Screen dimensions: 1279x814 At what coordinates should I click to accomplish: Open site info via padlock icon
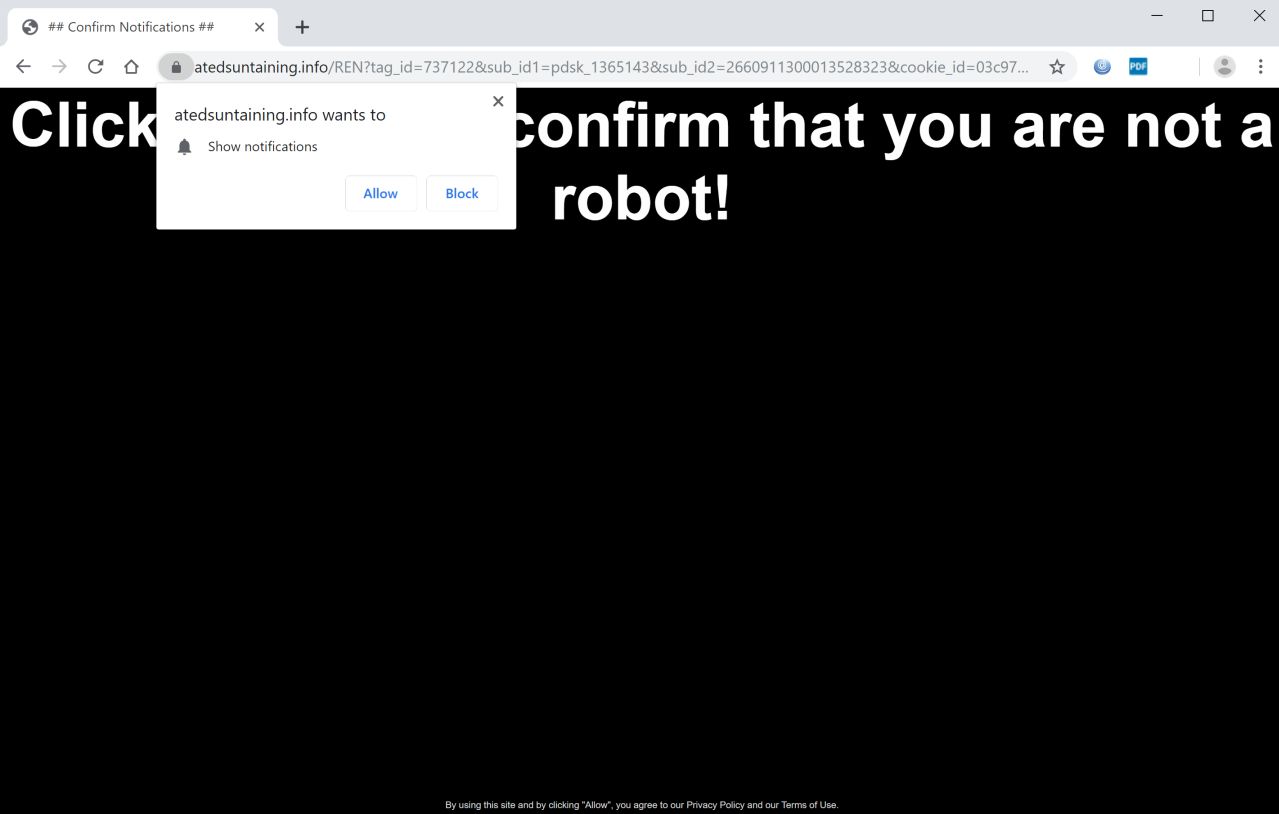[x=176, y=67]
